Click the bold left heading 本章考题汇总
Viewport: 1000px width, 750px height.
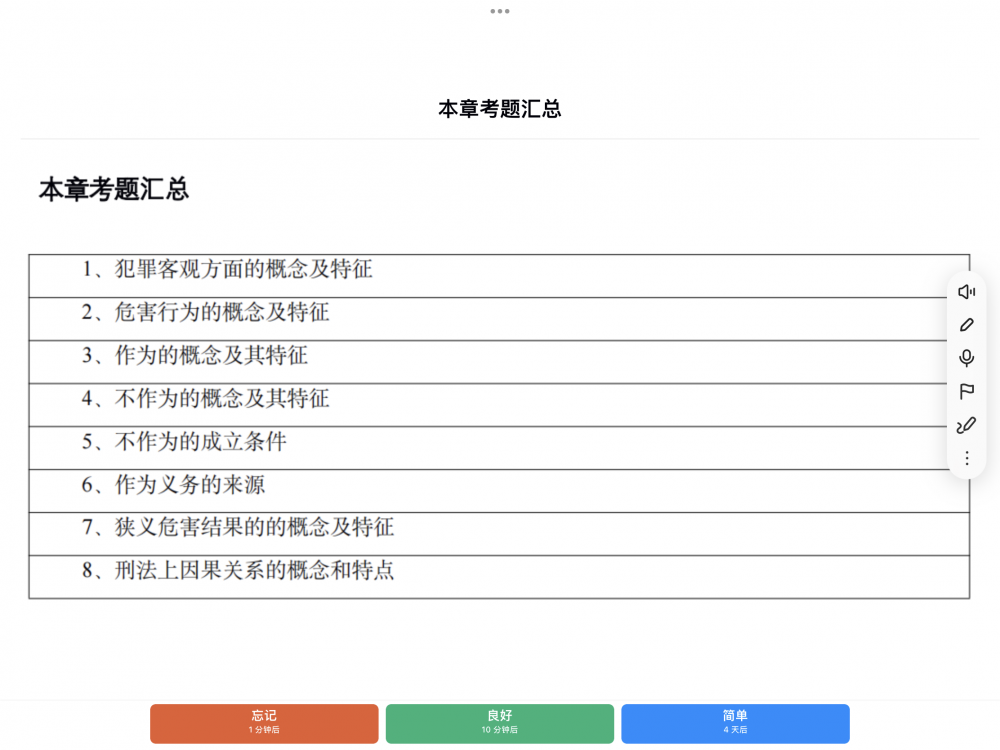(x=114, y=189)
